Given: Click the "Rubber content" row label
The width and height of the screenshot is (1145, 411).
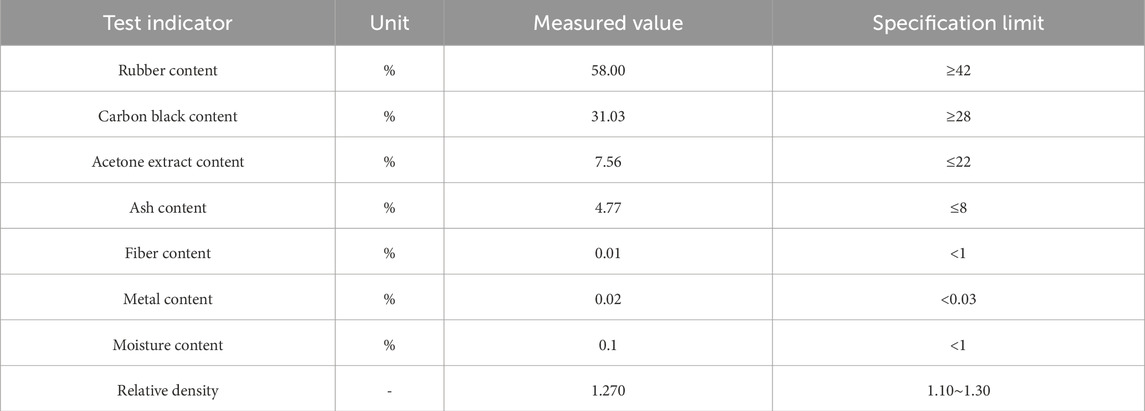Looking at the screenshot, I should pos(168,70).
